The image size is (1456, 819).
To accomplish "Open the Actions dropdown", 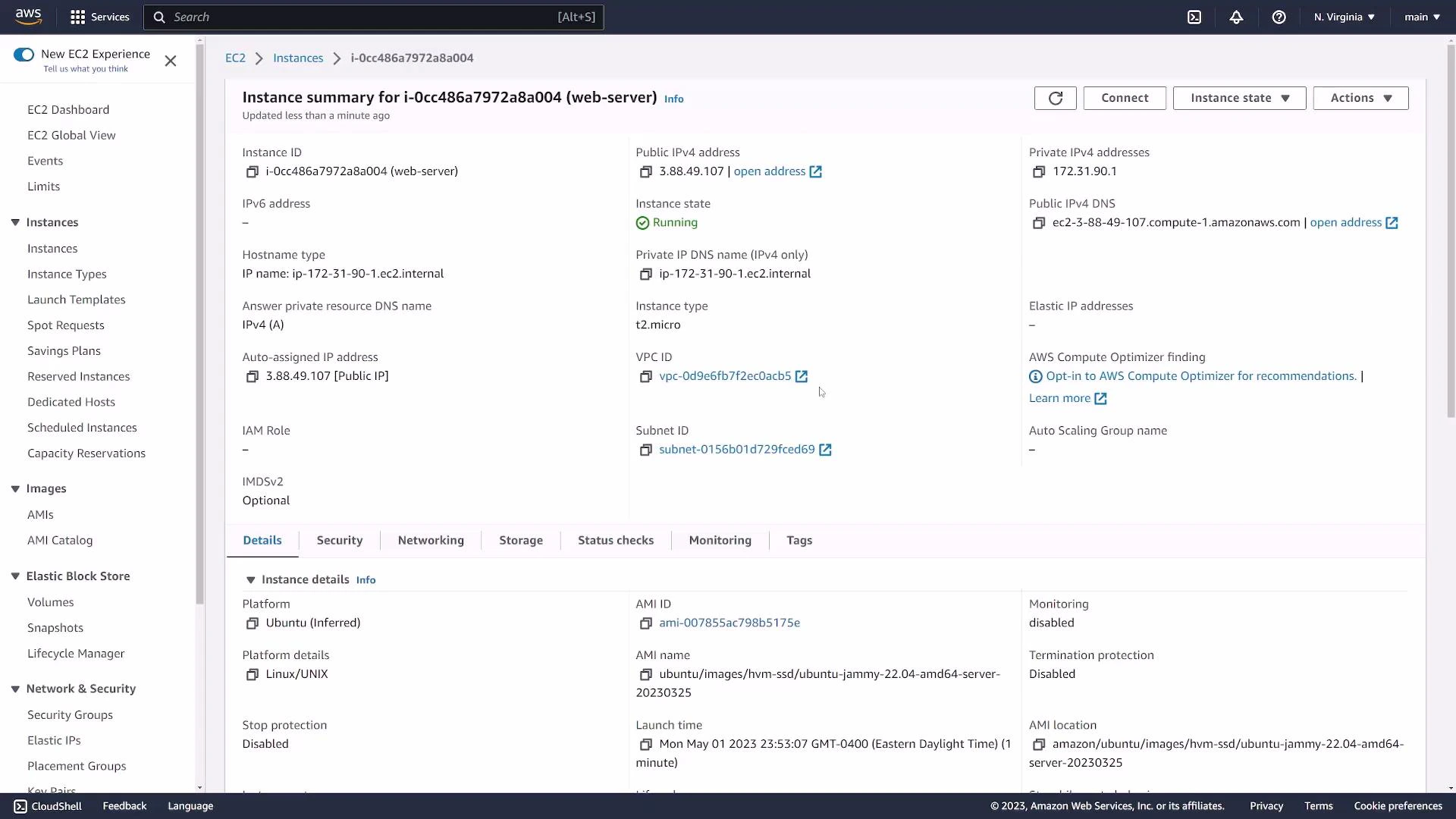I will point(1360,98).
